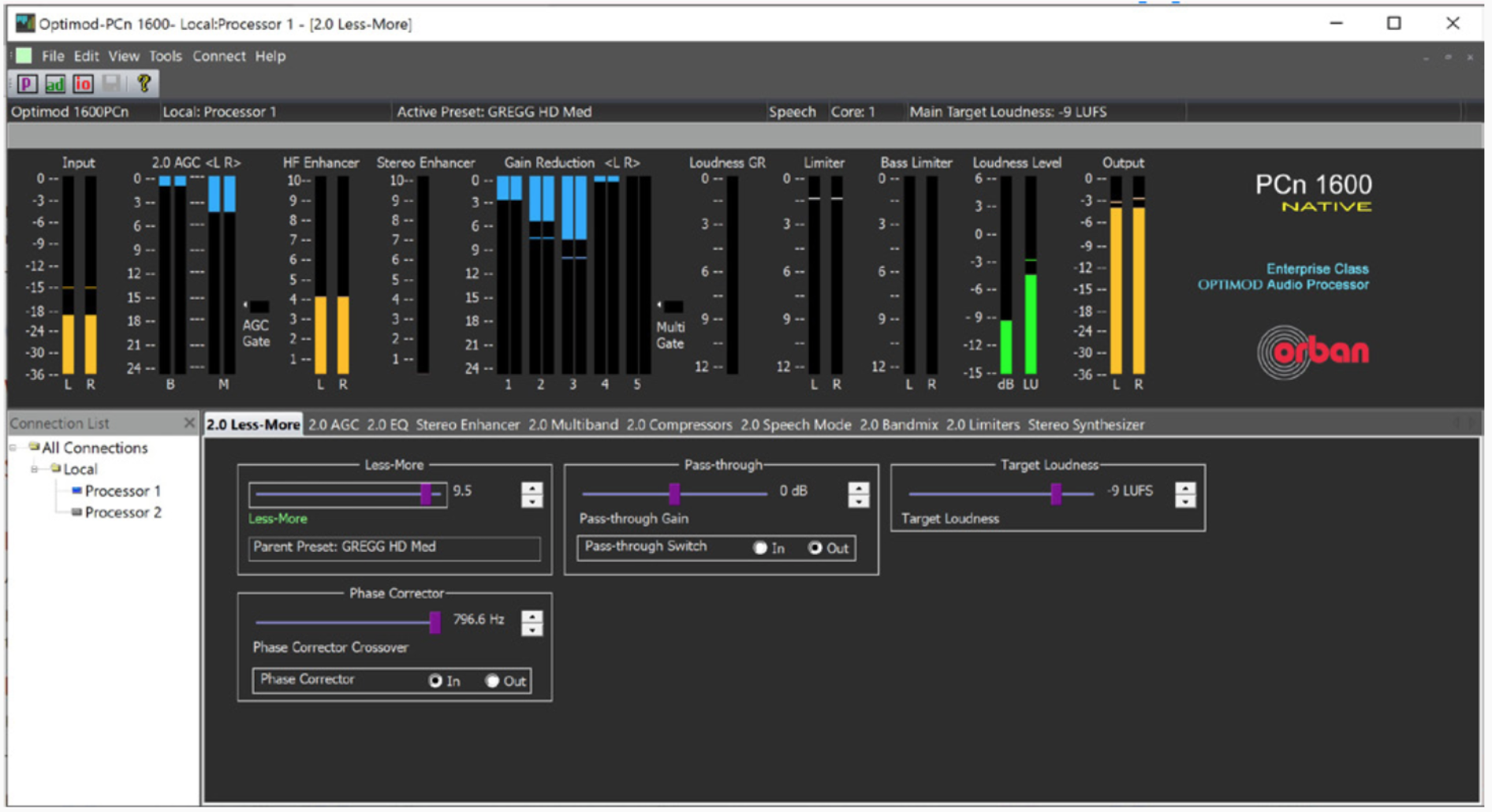
Task: Click the green square icon beside File
Action: click(24, 56)
